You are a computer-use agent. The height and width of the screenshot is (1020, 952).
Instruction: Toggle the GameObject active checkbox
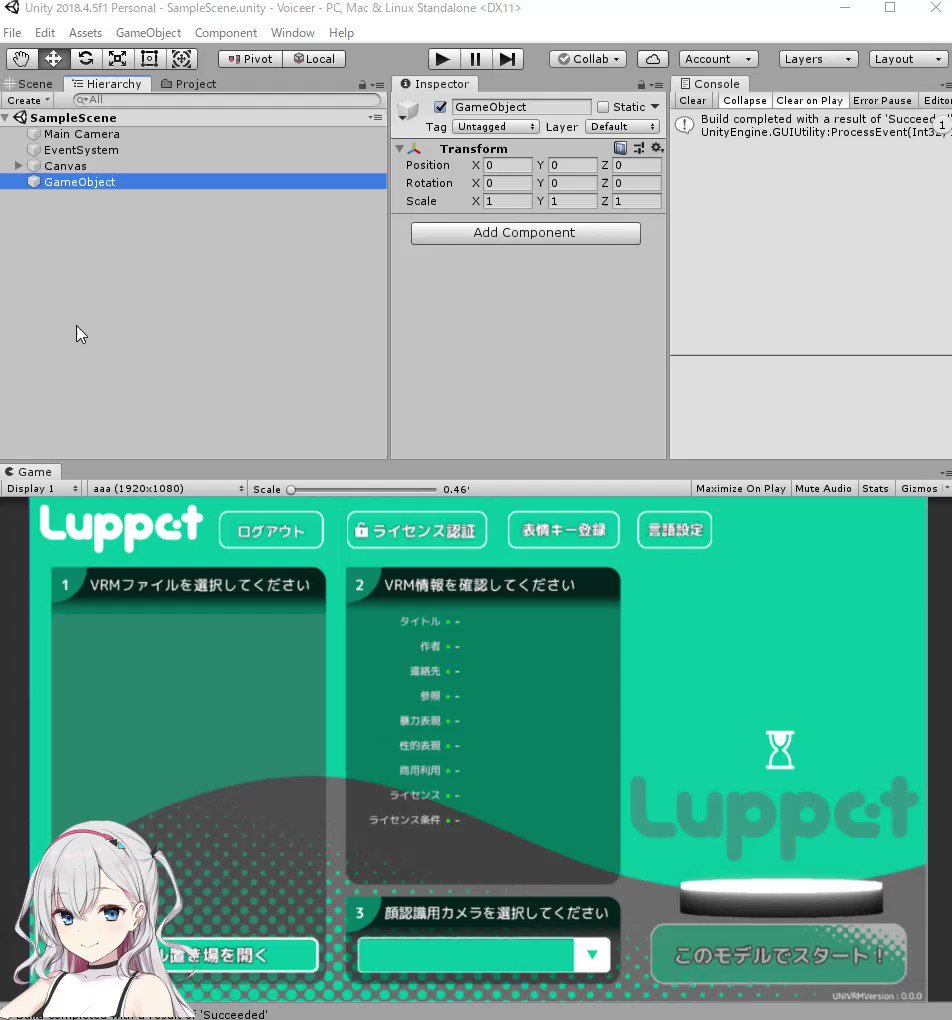(x=441, y=107)
